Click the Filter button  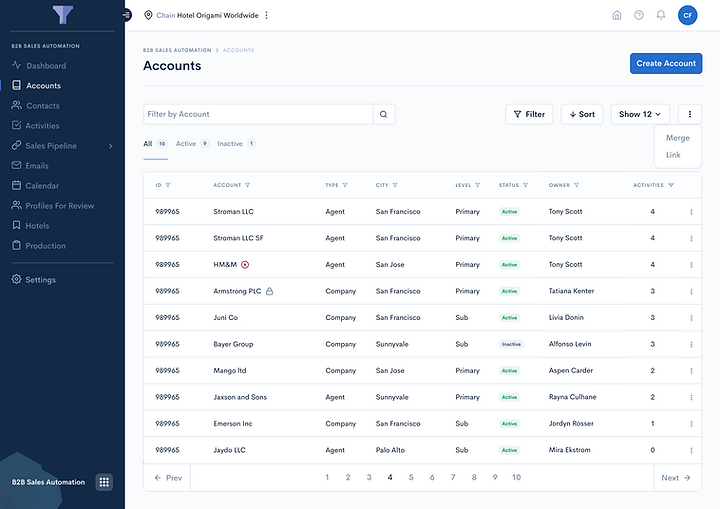point(529,114)
